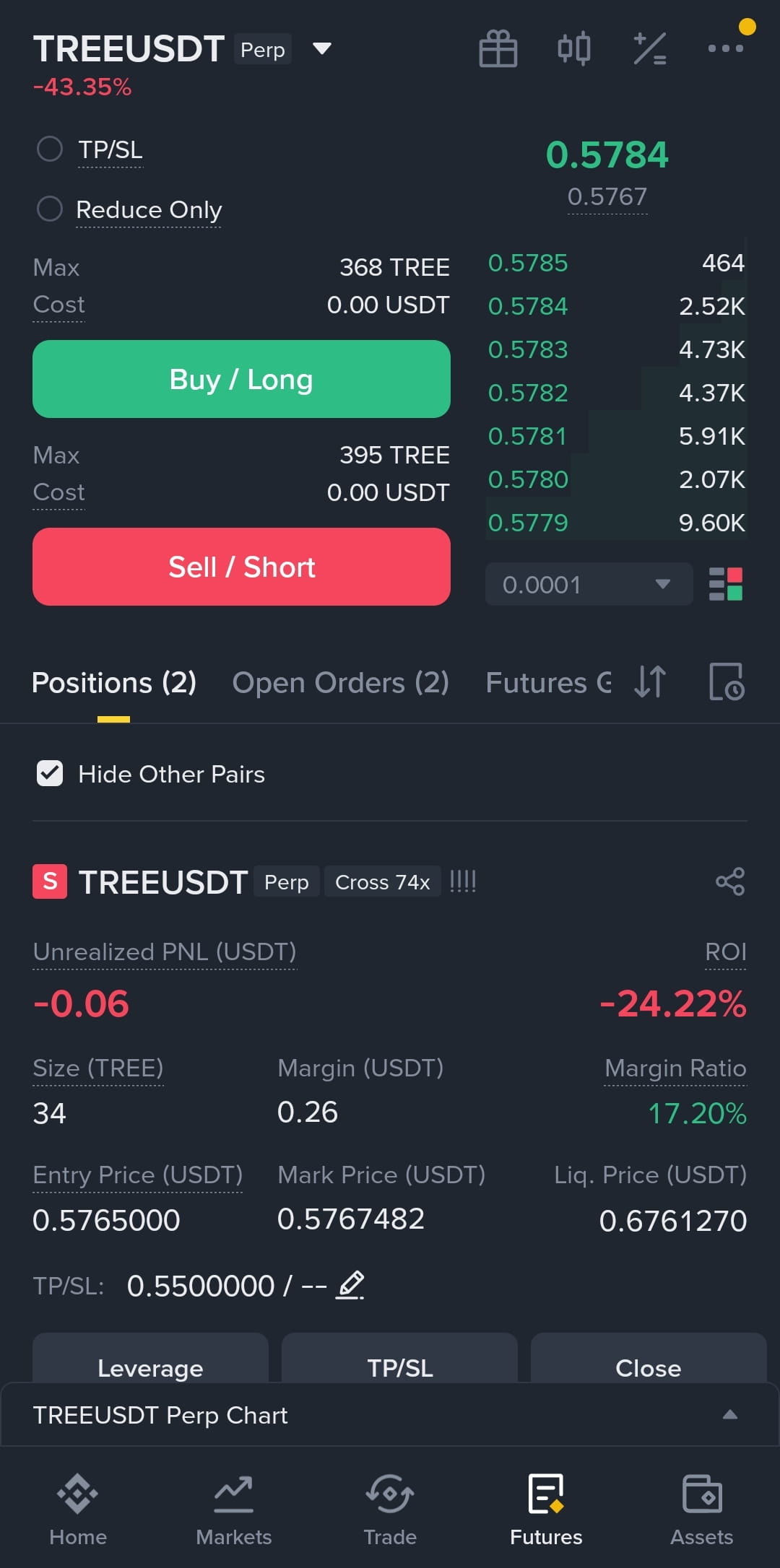Image resolution: width=780 pixels, height=1568 pixels.
Task: Open the gift rewards icon
Action: pos(498,49)
